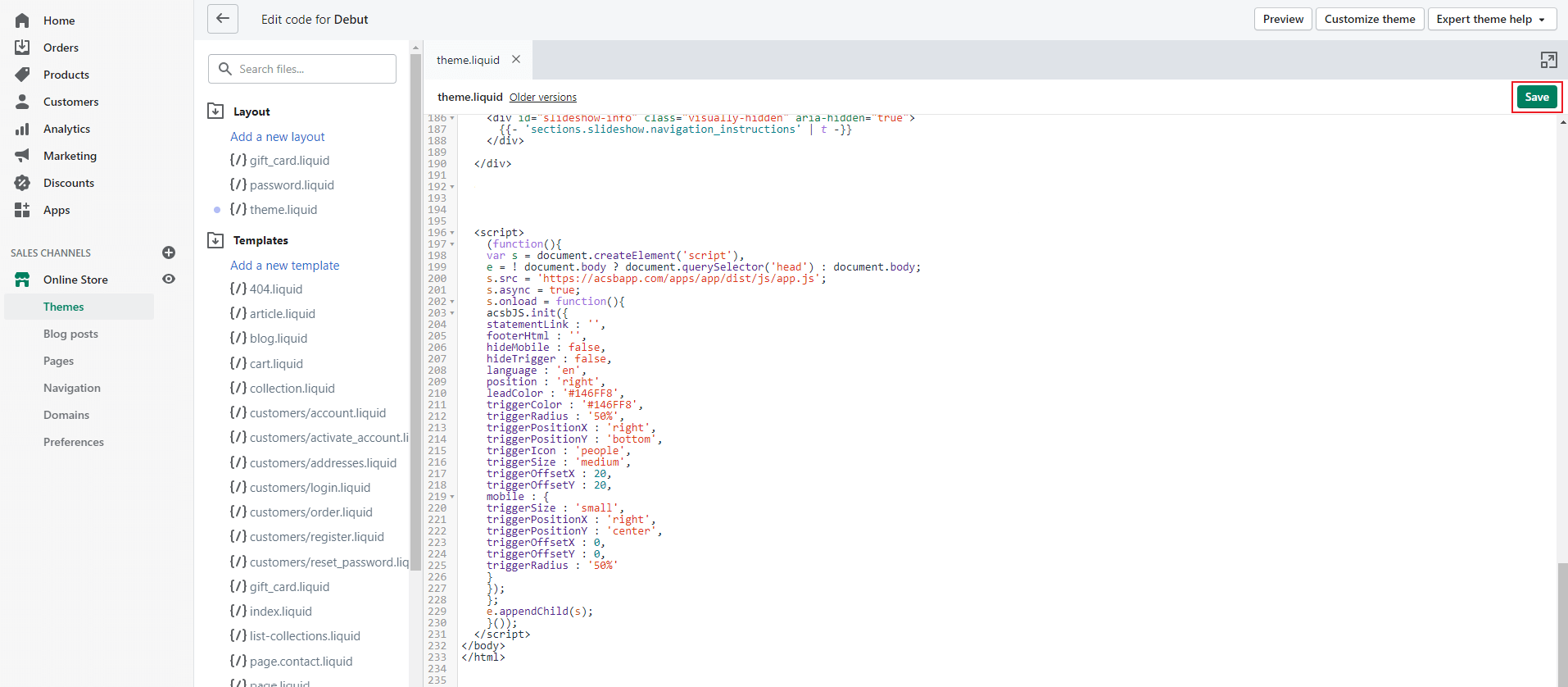Click the Analytics bar chart icon
The width and height of the screenshot is (1568, 687).
coord(22,129)
